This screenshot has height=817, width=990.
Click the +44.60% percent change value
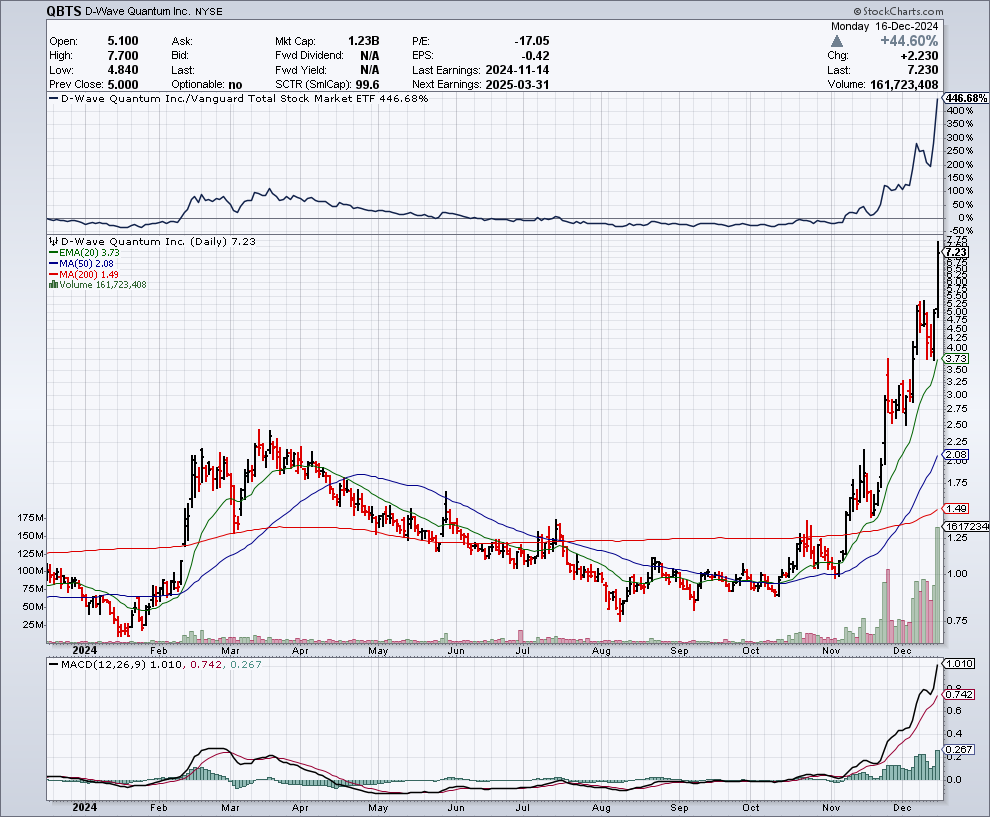click(x=909, y=41)
